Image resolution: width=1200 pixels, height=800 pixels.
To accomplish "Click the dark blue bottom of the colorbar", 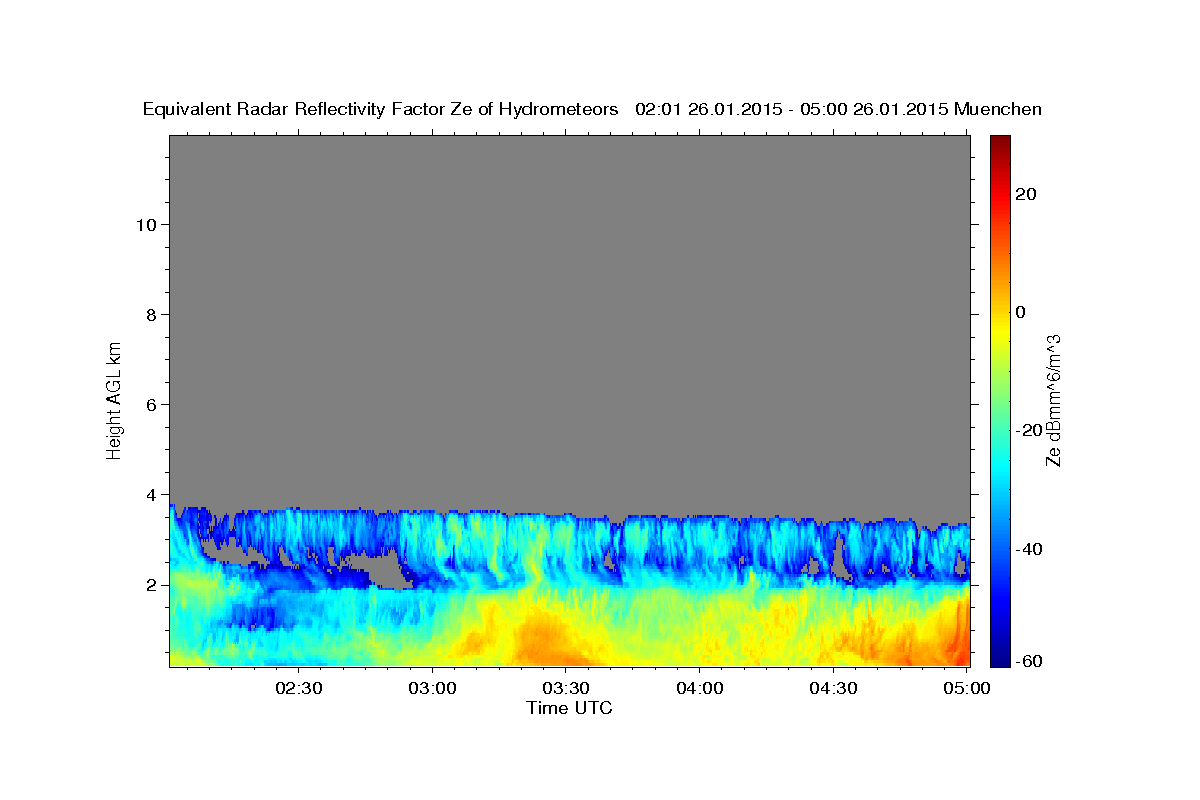I will point(1000,658).
